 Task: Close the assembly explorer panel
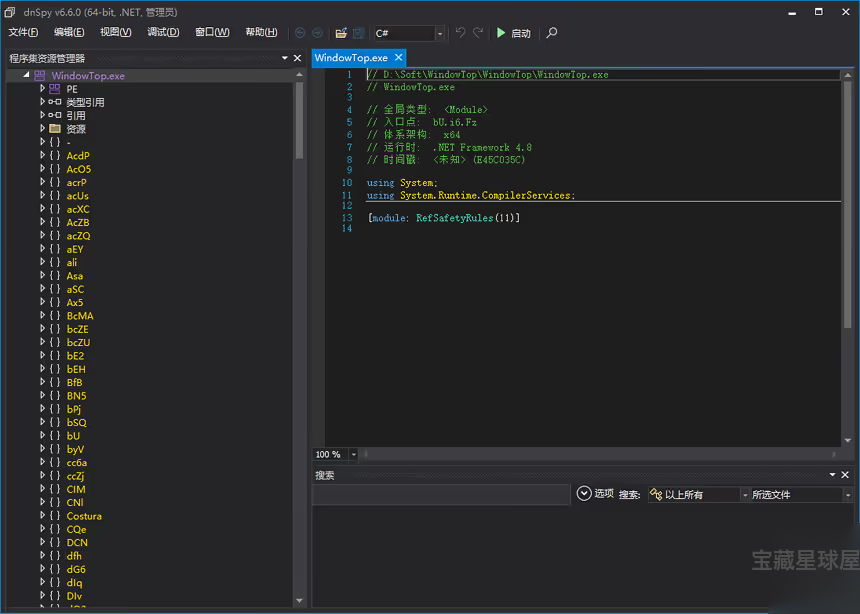(297, 58)
